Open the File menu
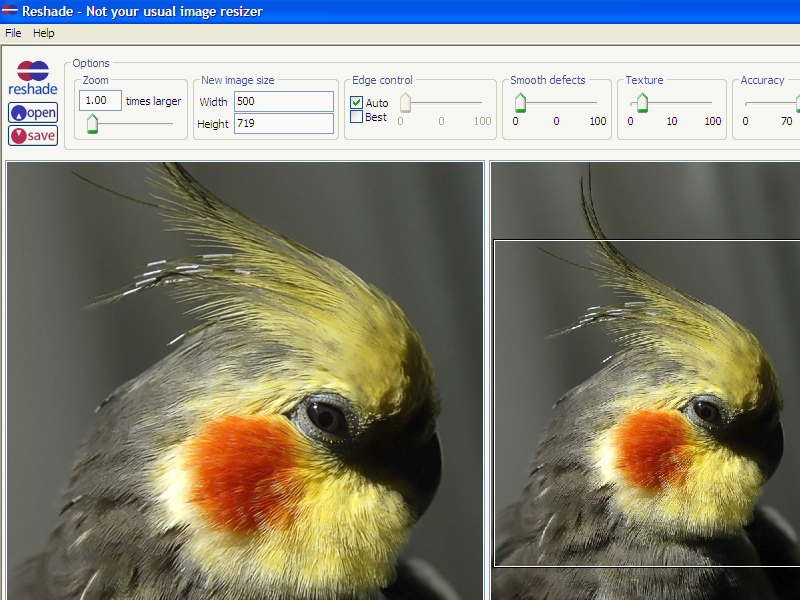This screenshot has height=600, width=800. pyautogui.click(x=13, y=33)
